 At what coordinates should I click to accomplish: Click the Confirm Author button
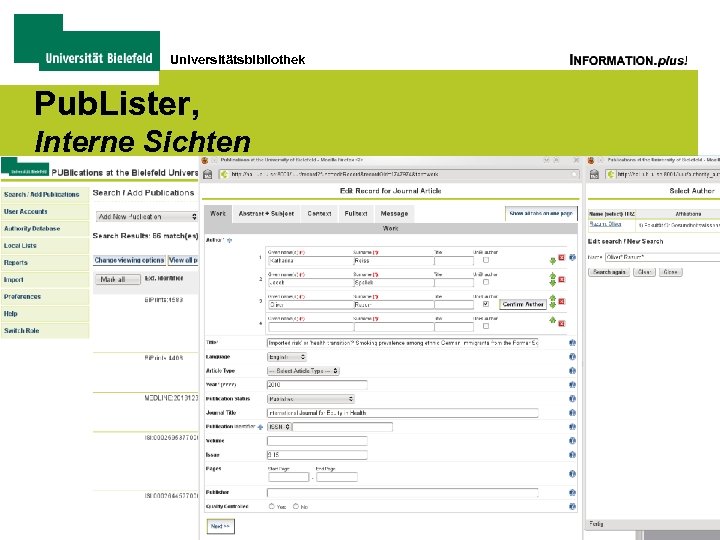tap(523, 304)
